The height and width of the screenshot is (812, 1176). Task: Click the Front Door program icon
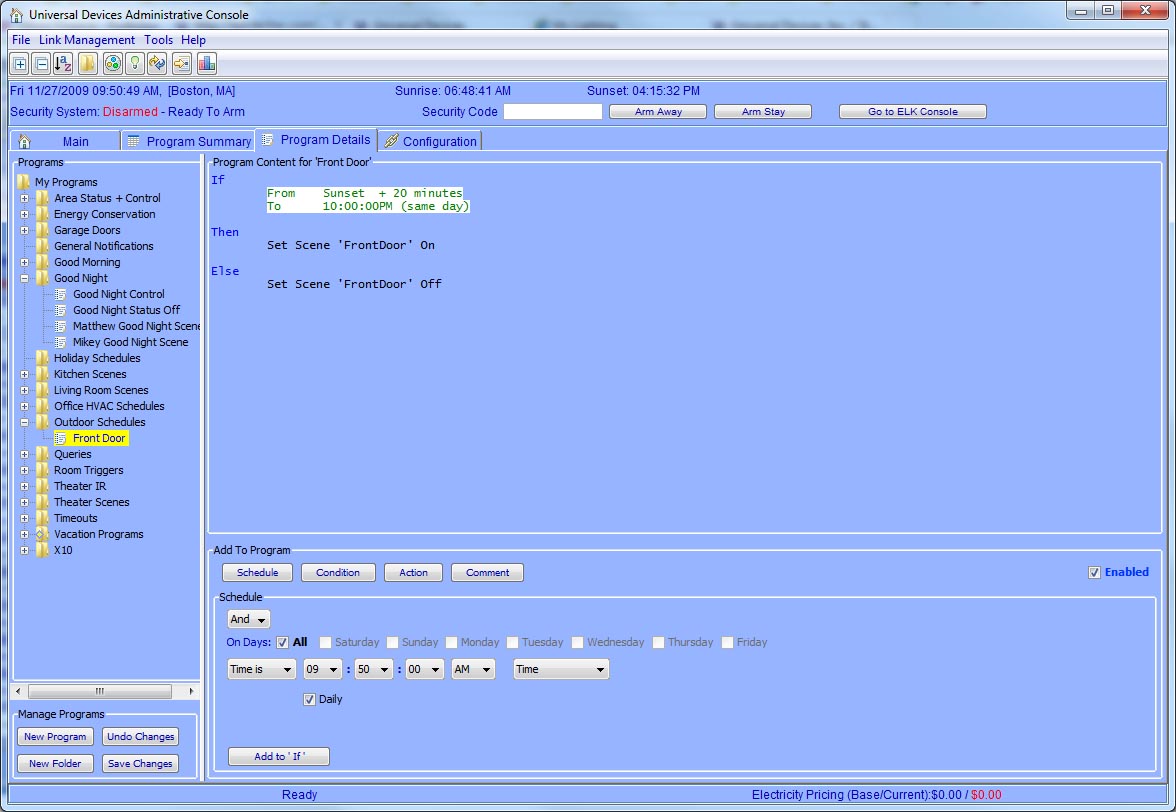click(61, 438)
